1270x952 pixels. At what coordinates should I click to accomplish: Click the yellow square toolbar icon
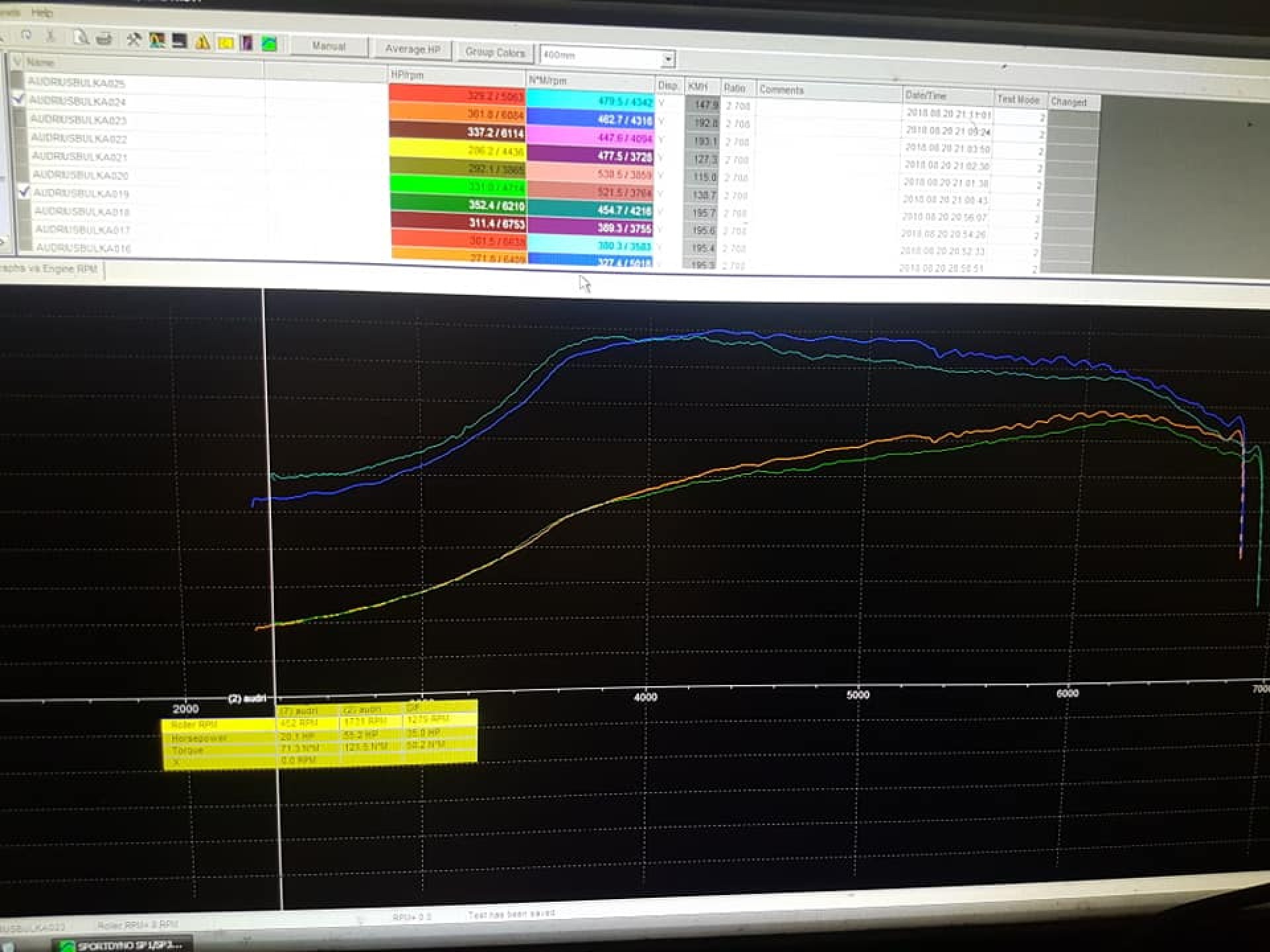pyautogui.click(x=226, y=43)
